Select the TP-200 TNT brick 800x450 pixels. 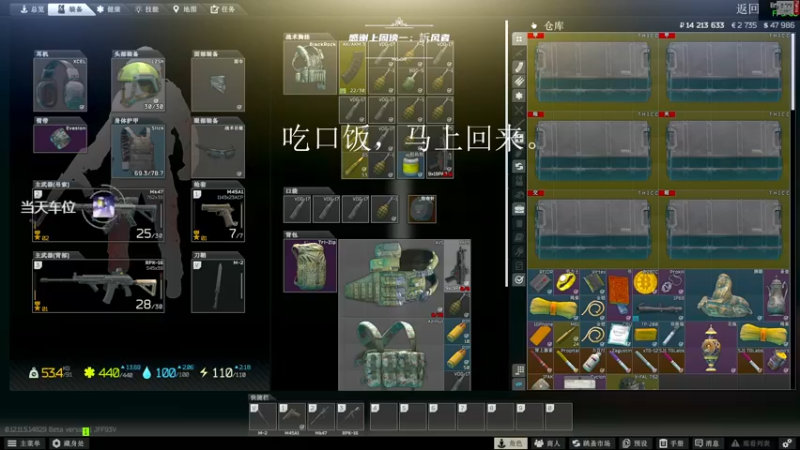tap(645, 335)
